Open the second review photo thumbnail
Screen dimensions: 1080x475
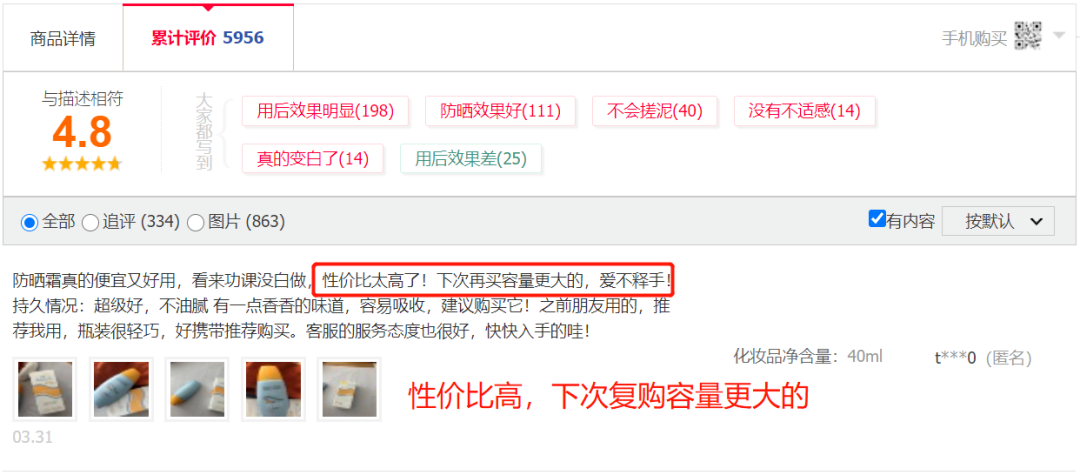(x=121, y=389)
